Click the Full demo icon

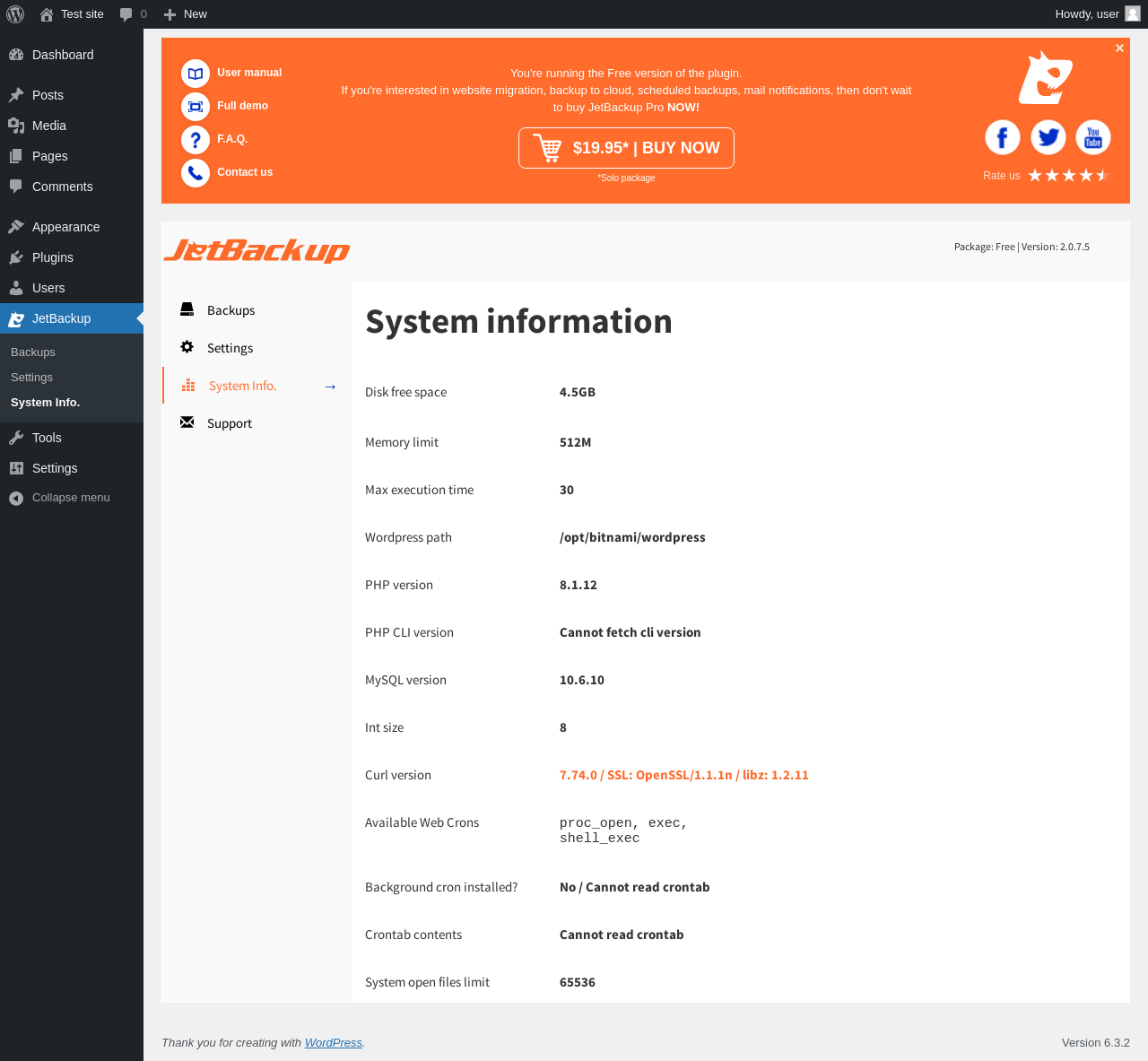196,107
